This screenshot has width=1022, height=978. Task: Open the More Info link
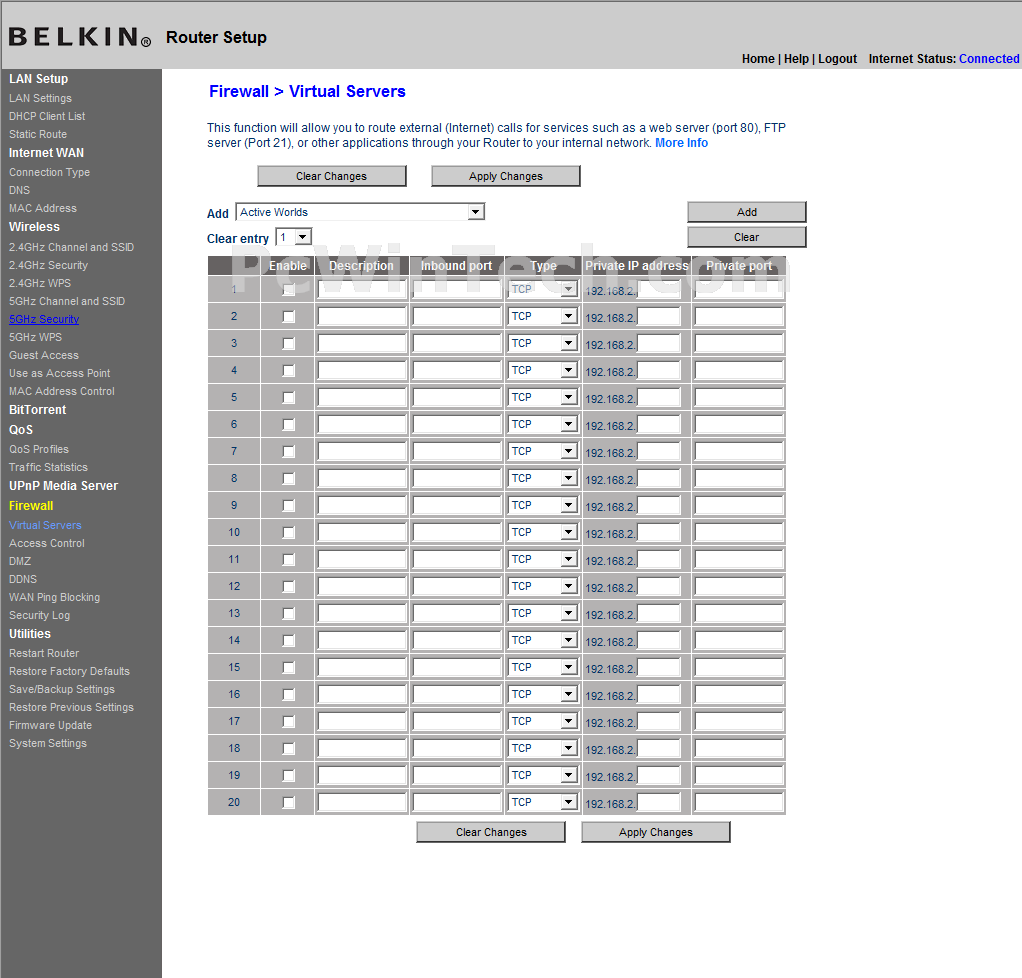pyautogui.click(x=681, y=143)
